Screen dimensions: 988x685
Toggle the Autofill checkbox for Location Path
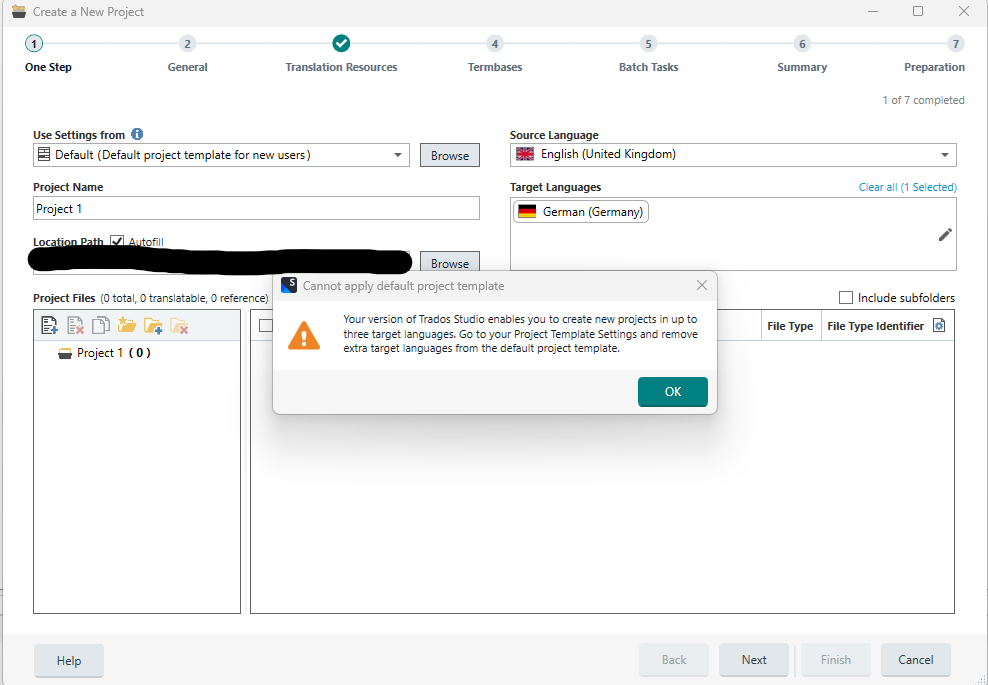coord(117,241)
